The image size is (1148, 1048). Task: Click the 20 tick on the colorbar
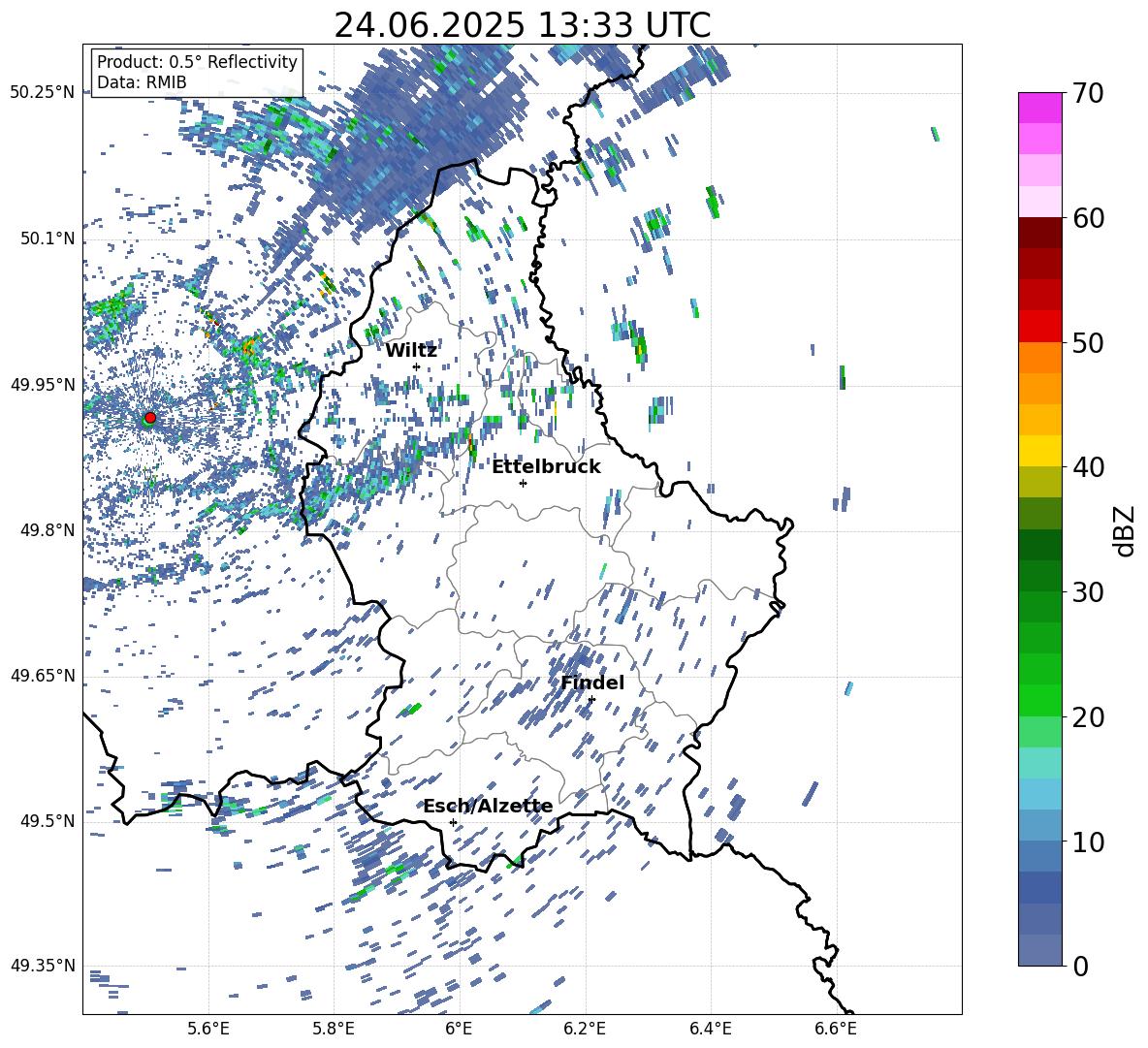1088,716
